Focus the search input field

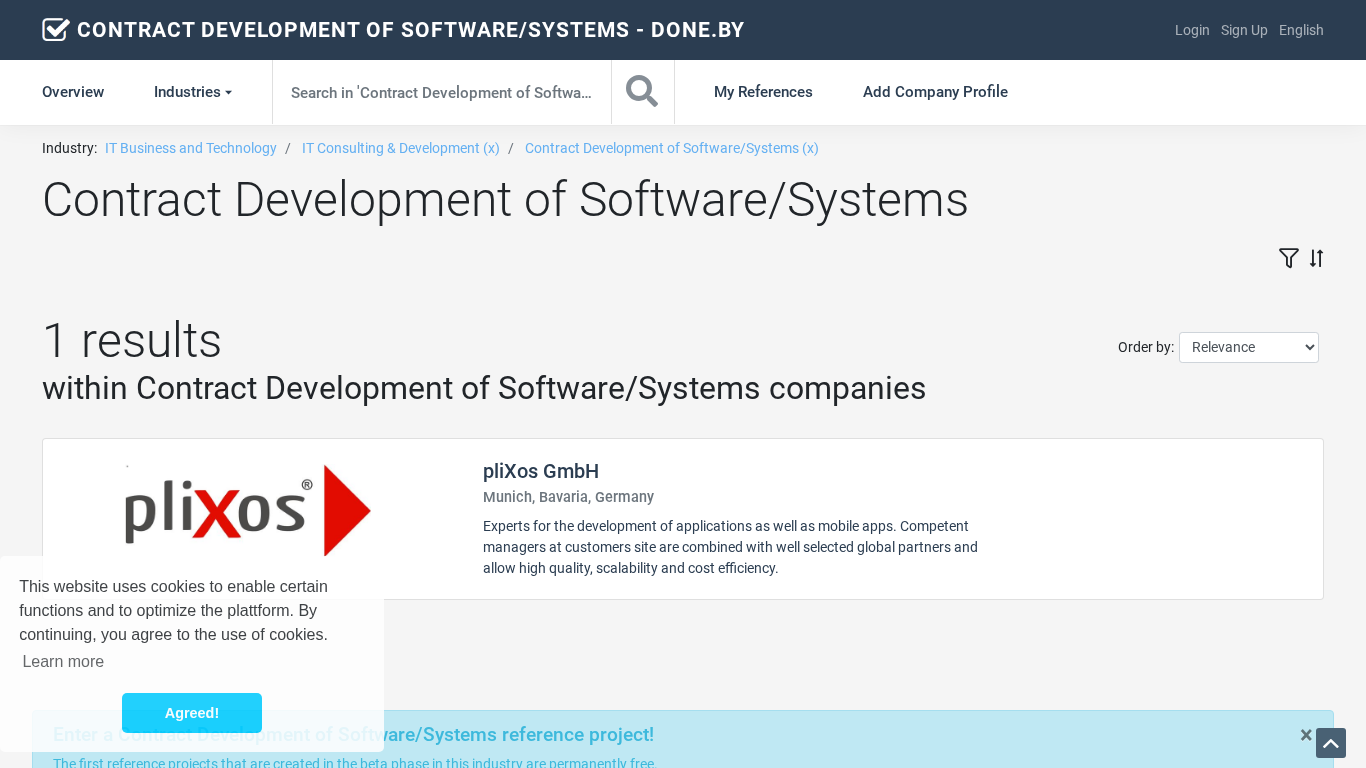(x=441, y=92)
